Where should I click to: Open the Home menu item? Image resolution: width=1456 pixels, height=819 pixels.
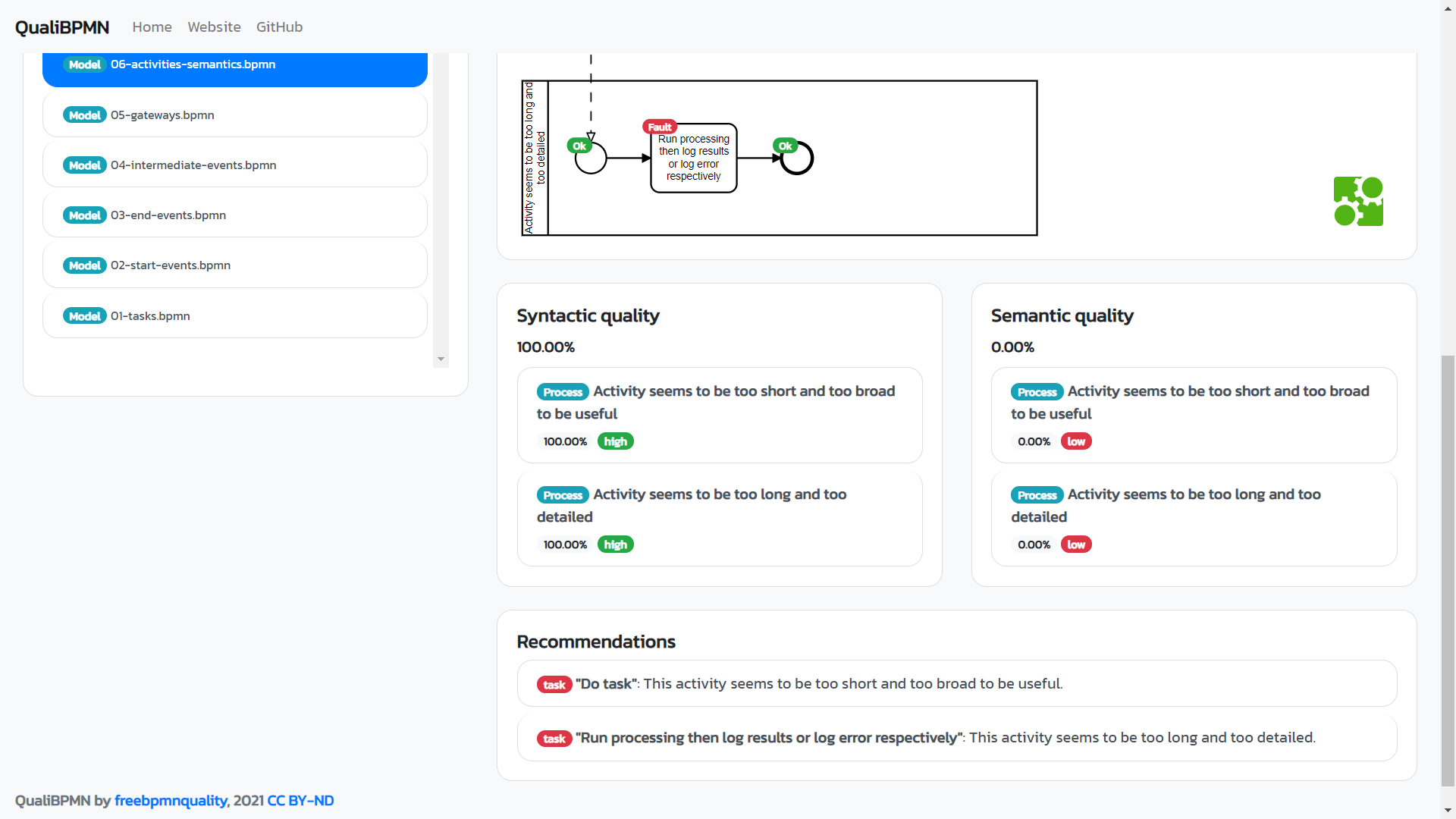[152, 27]
